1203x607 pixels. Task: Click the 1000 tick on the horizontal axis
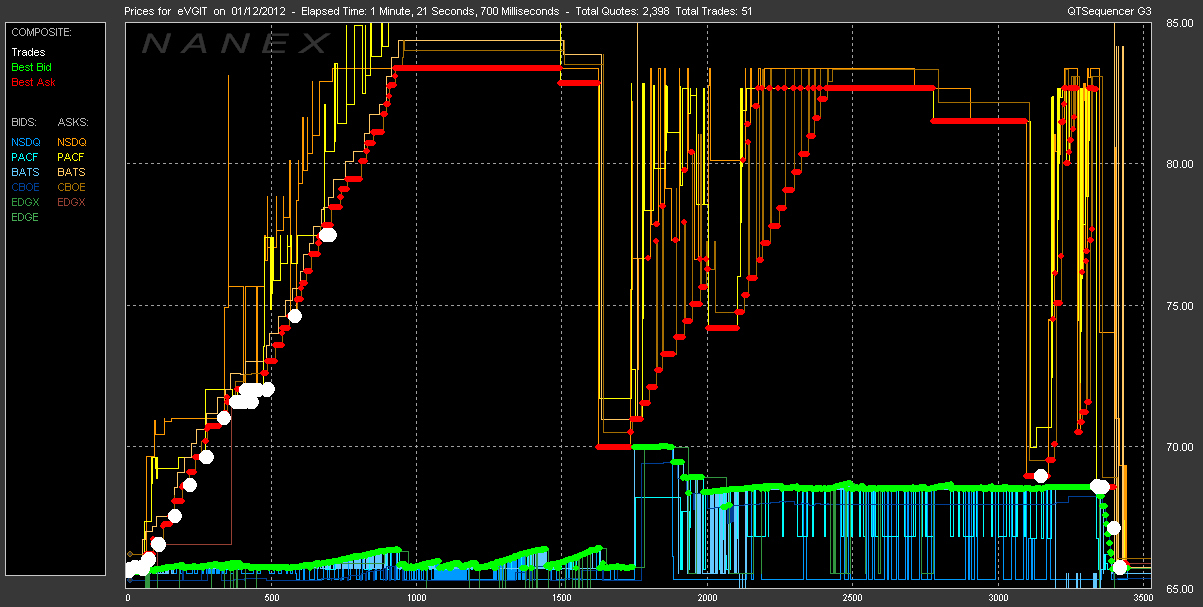[417, 598]
